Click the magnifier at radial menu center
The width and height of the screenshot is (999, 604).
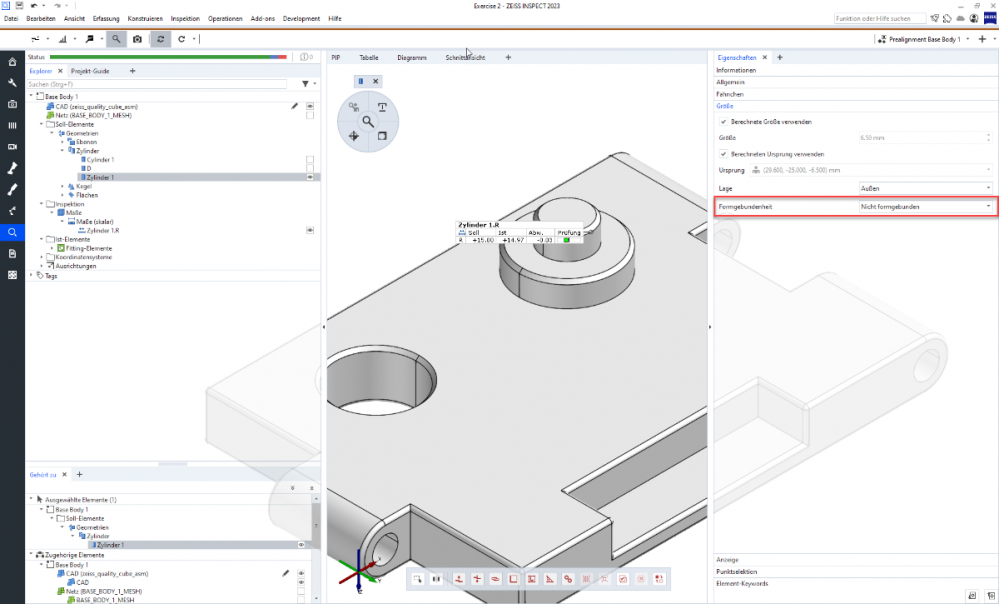tap(368, 121)
